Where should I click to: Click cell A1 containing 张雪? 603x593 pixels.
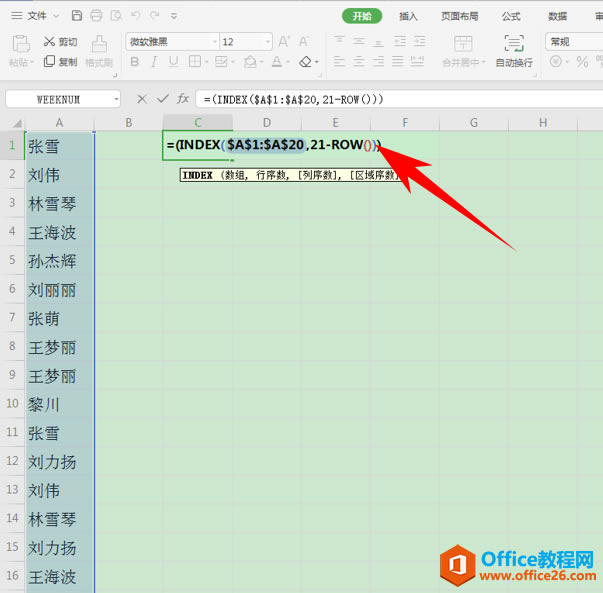coord(60,146)
